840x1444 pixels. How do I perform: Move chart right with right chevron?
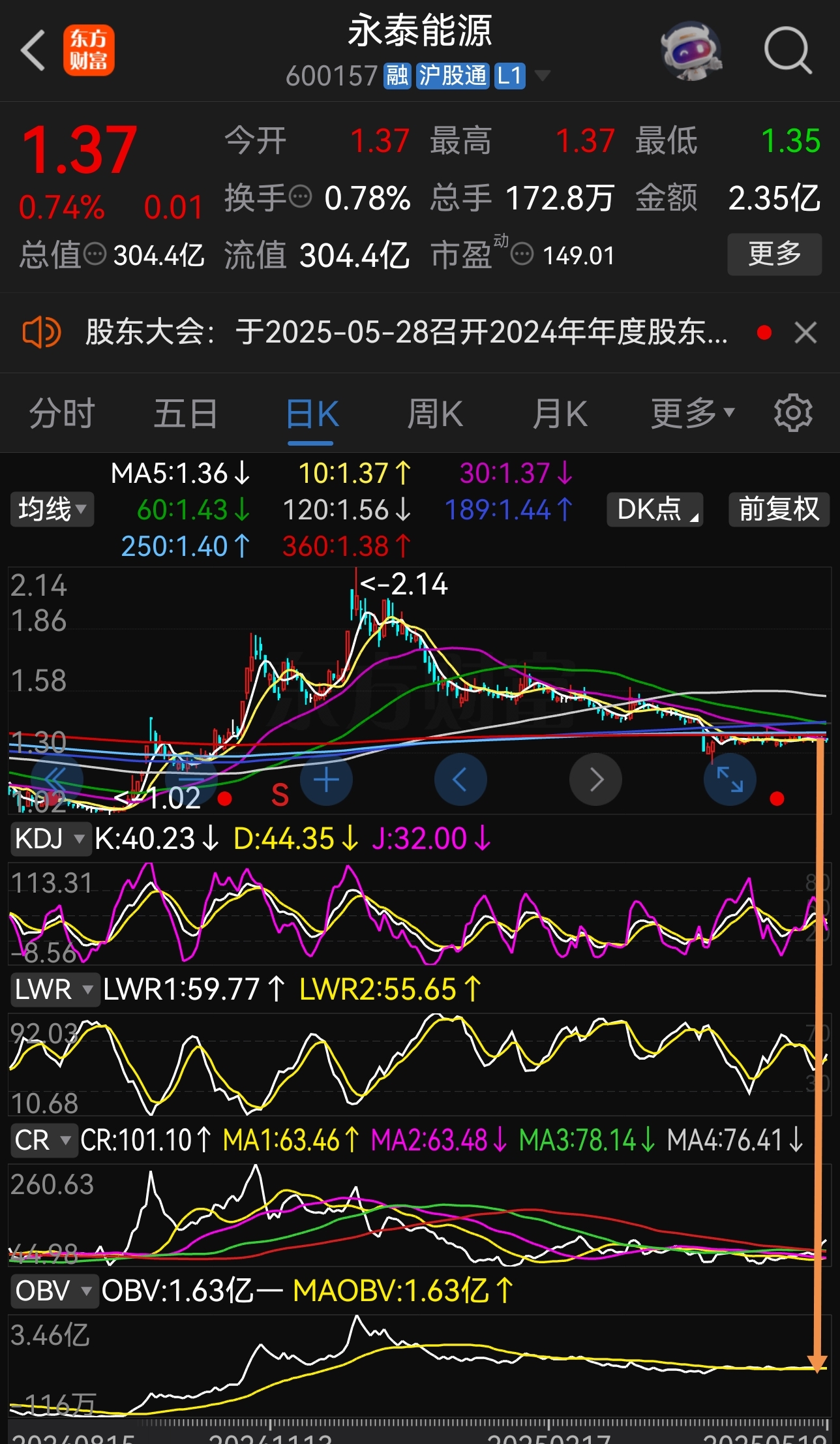[x=595, y=780]
